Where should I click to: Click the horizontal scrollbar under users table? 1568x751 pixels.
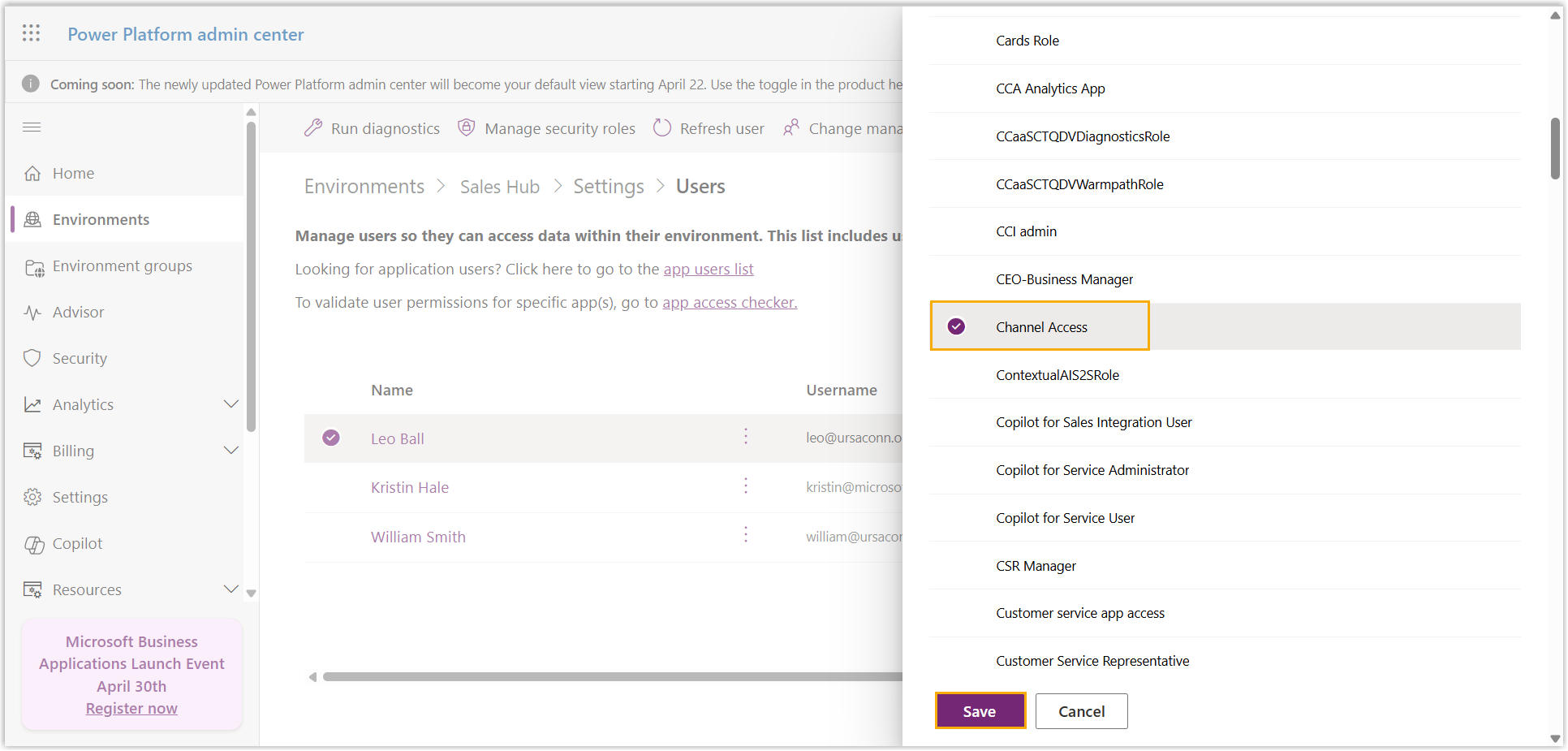609,677
